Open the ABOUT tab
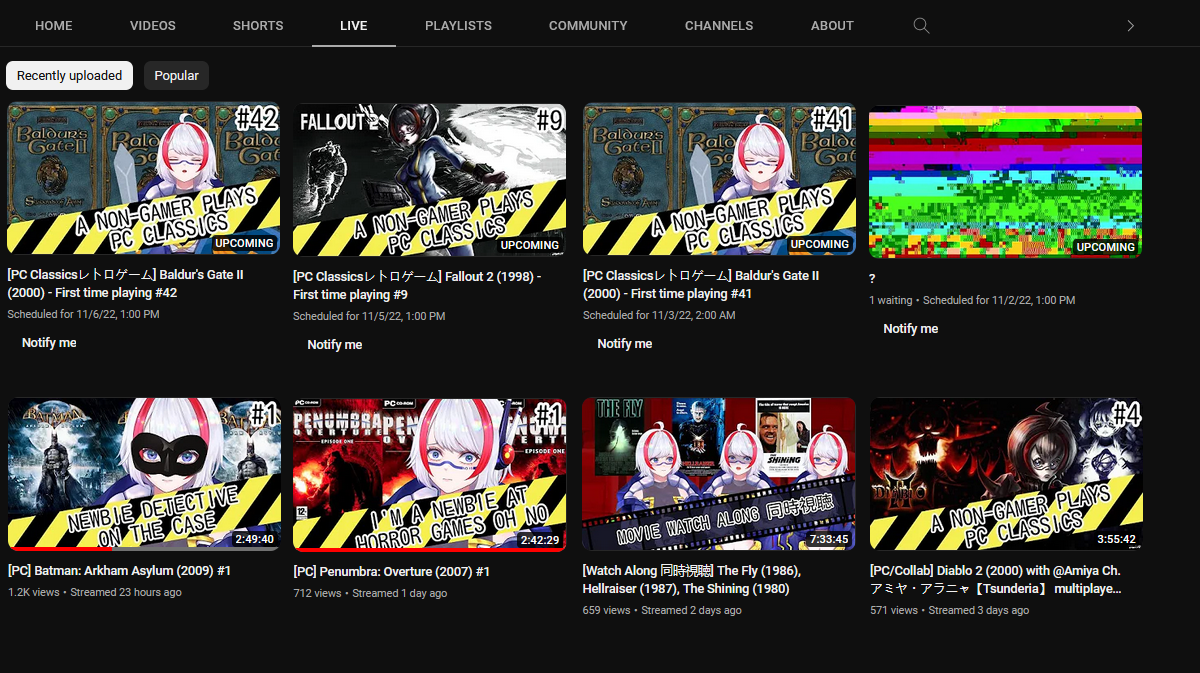This screenshot has height=673, width=1200. pyautogui.click(x=832, y=25)
